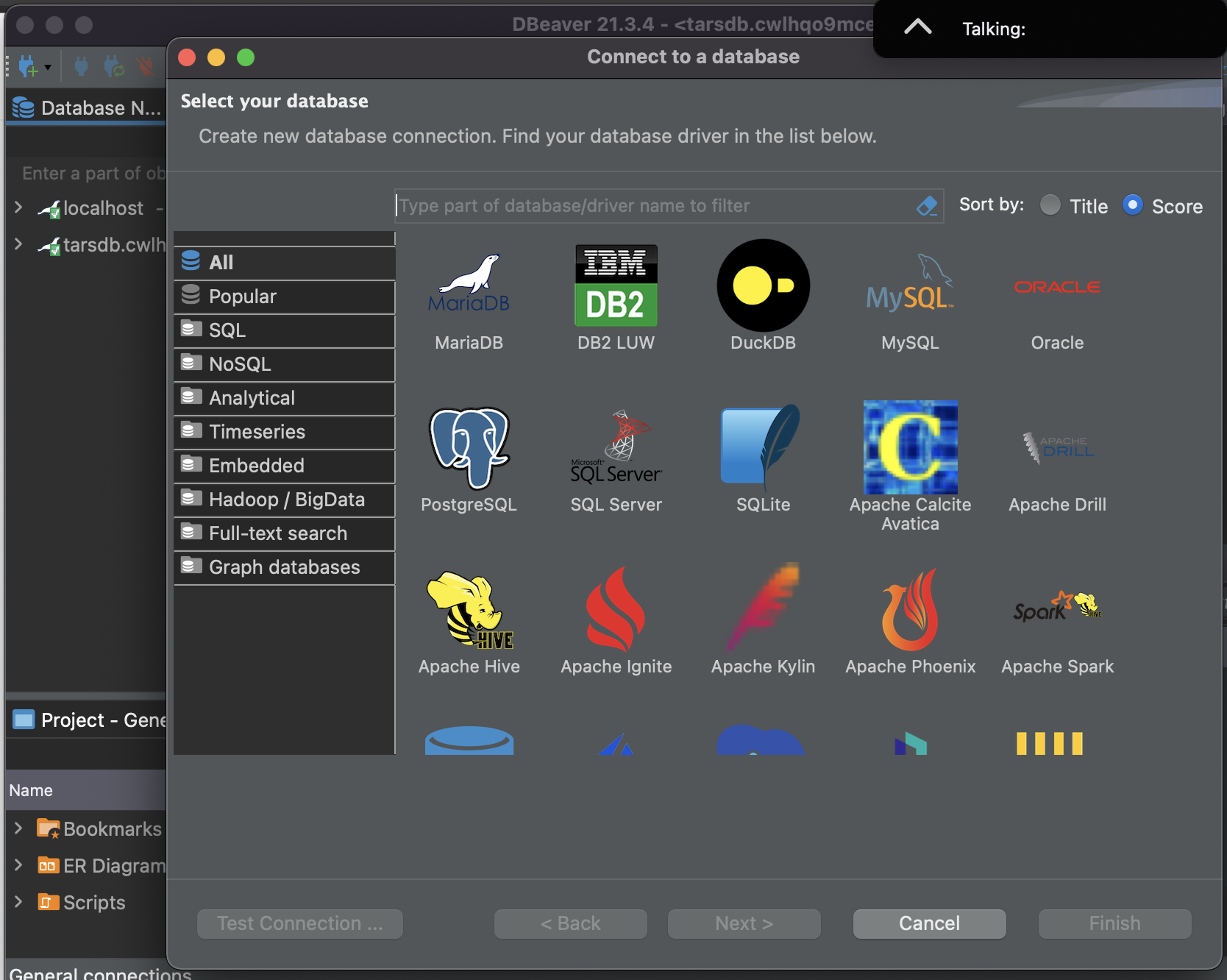Show All database categories
This screenshot has width=1227, height=980.
[285, 263]
